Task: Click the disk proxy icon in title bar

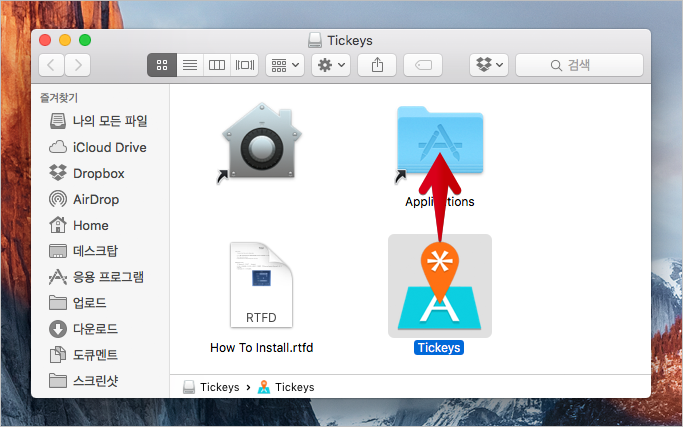Action: [314, 41]
